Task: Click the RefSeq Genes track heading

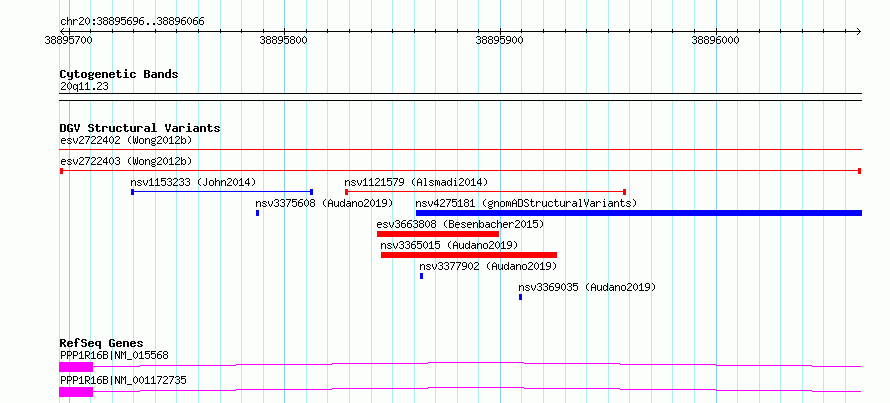Action: tap(102, 343)
